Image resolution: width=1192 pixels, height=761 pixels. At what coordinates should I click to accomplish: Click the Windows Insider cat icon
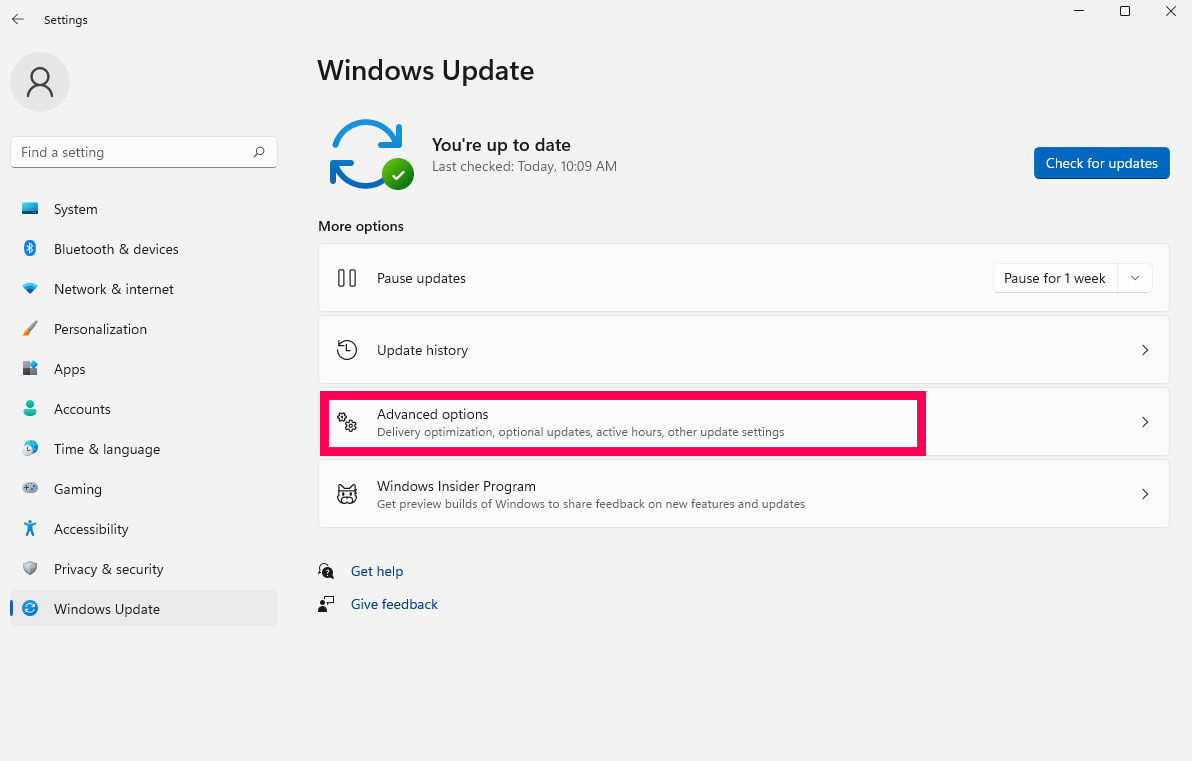[347, 494]
